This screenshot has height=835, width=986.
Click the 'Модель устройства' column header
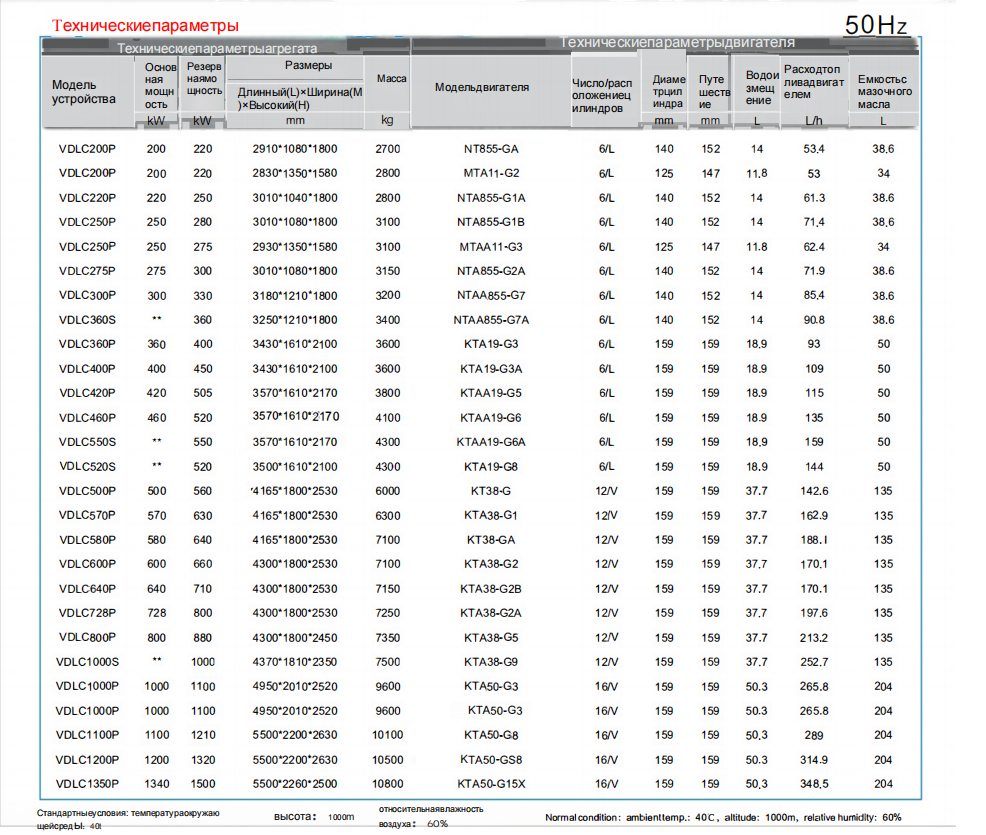click(x=84, y=92)
